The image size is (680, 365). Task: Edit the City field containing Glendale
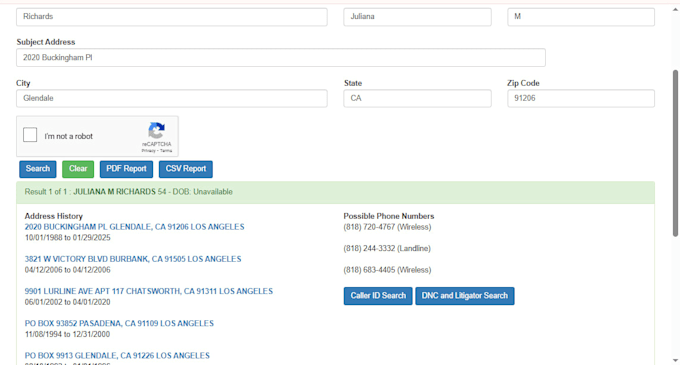(172, 98)
